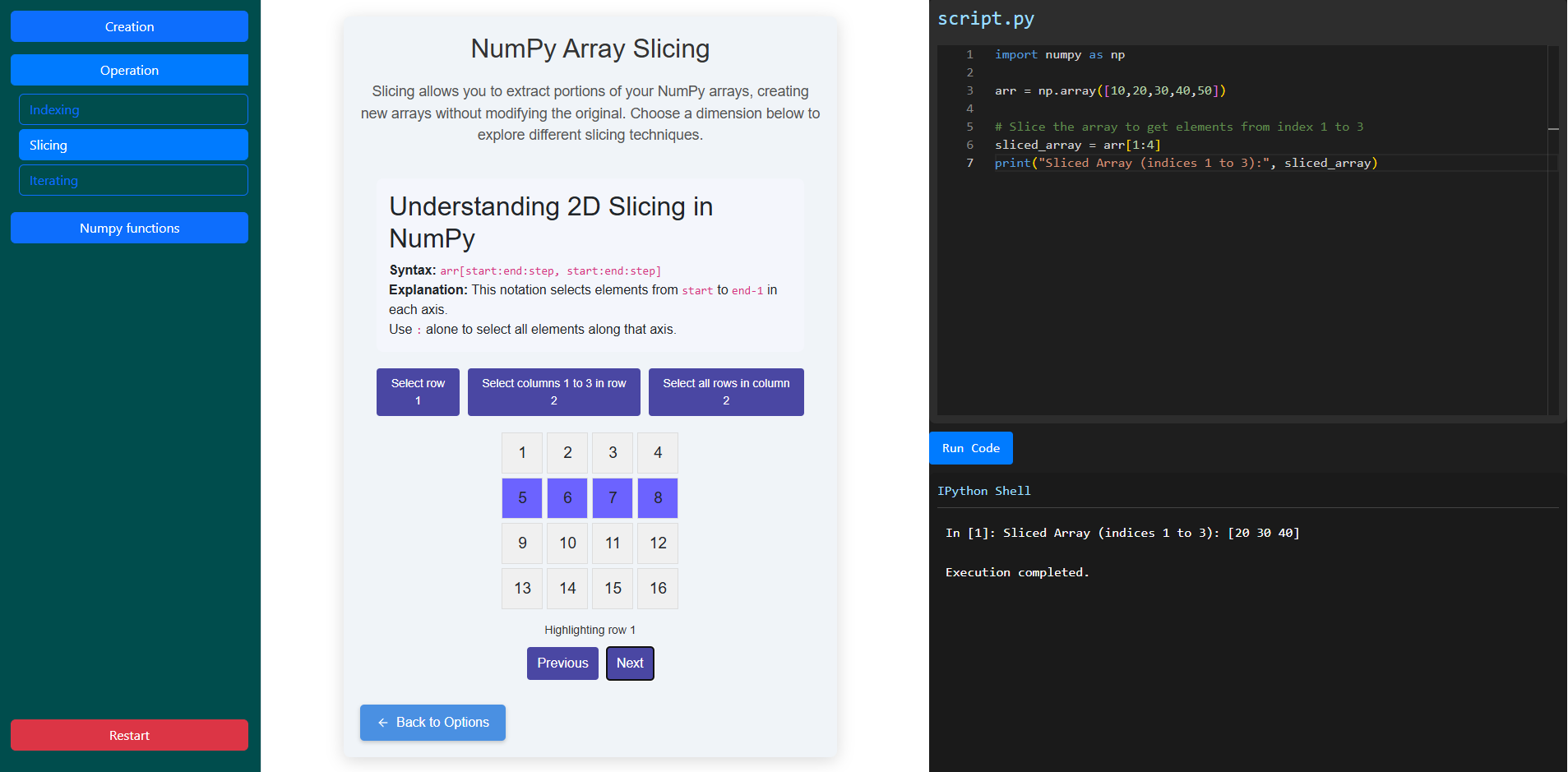Choose Select columns 1 to 3 in row 2
1568x772 pixels.
(553, 392)
